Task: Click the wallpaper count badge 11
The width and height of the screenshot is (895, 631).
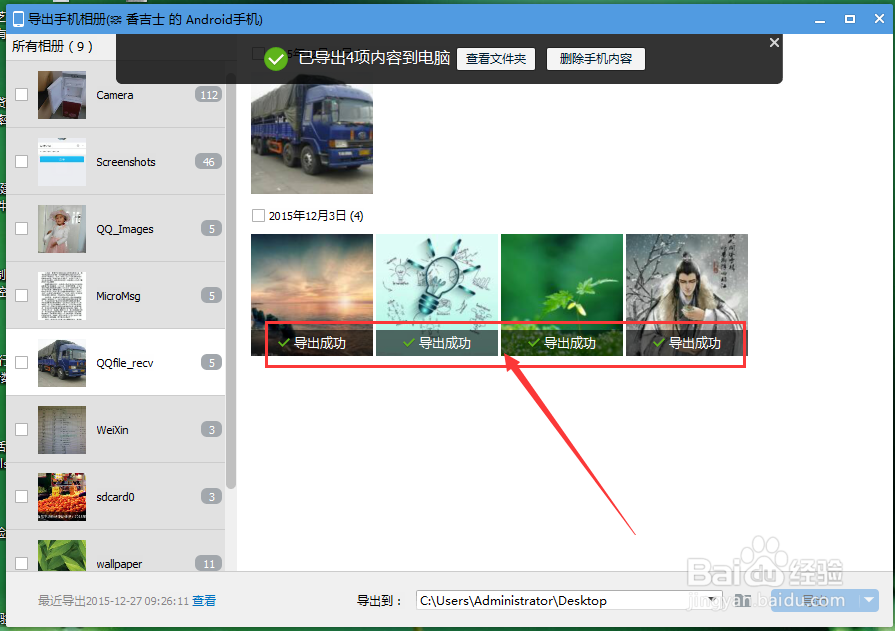Action: tap(208, 564)
